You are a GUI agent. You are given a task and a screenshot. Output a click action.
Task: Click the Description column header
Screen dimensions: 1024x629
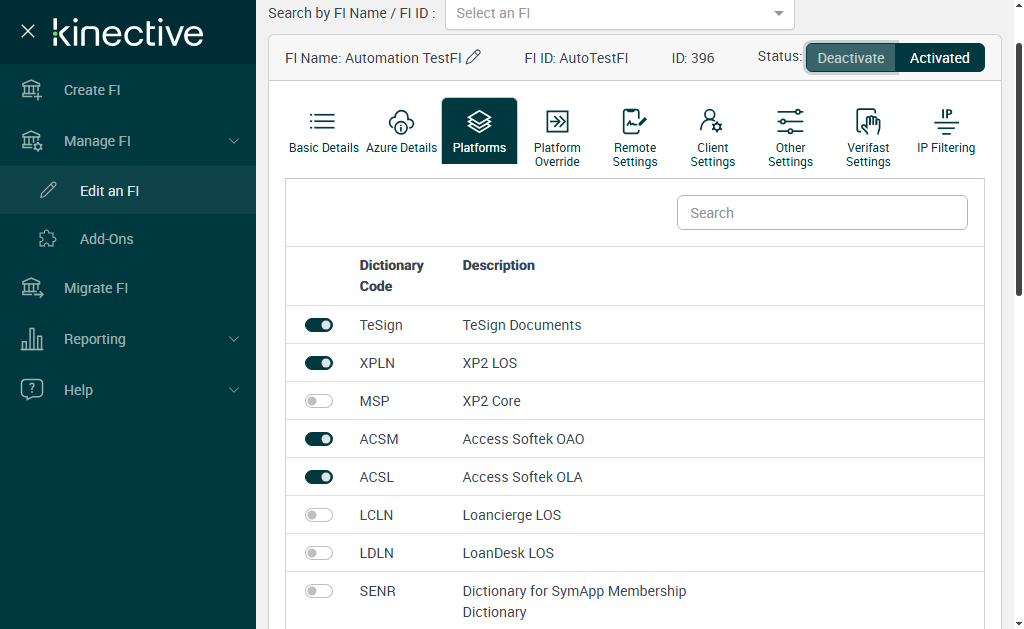pyautogui.click(x=498, y=265)
